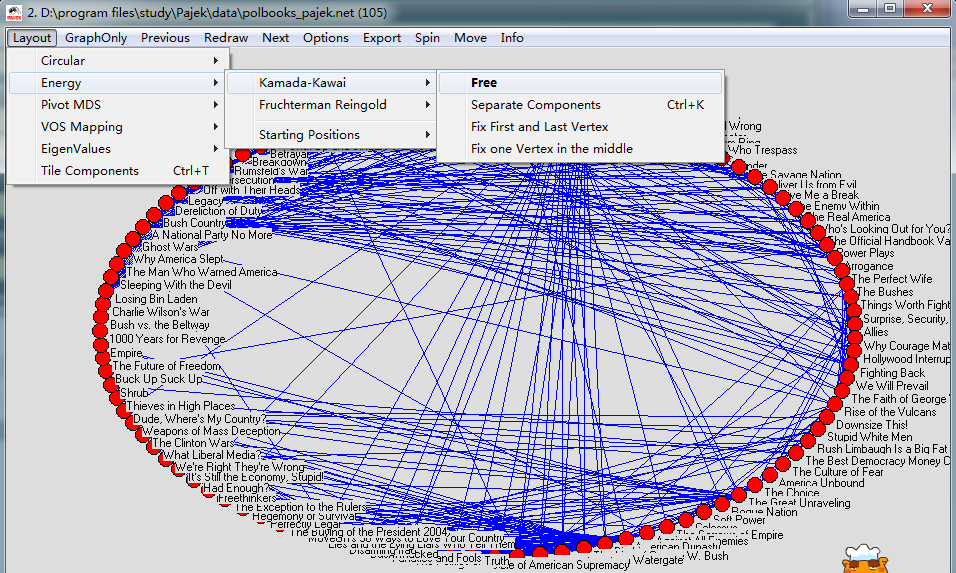Click the 'Weapons of Mass Deception' label
The height and width of the screenshot is (573, 956).
pyautogui.click(x=211, y=430)
